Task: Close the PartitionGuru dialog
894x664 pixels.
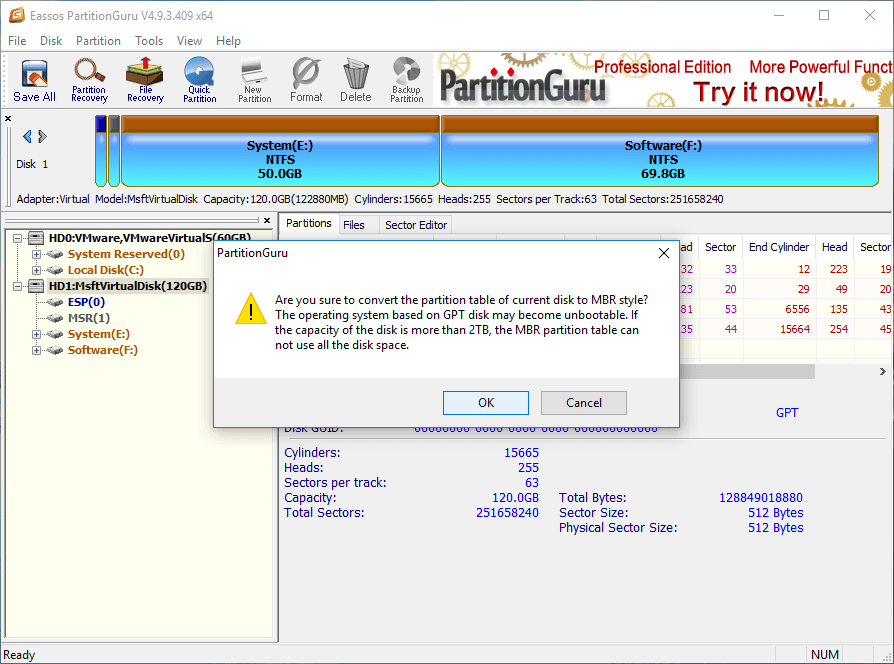Action: click(664, 253)
